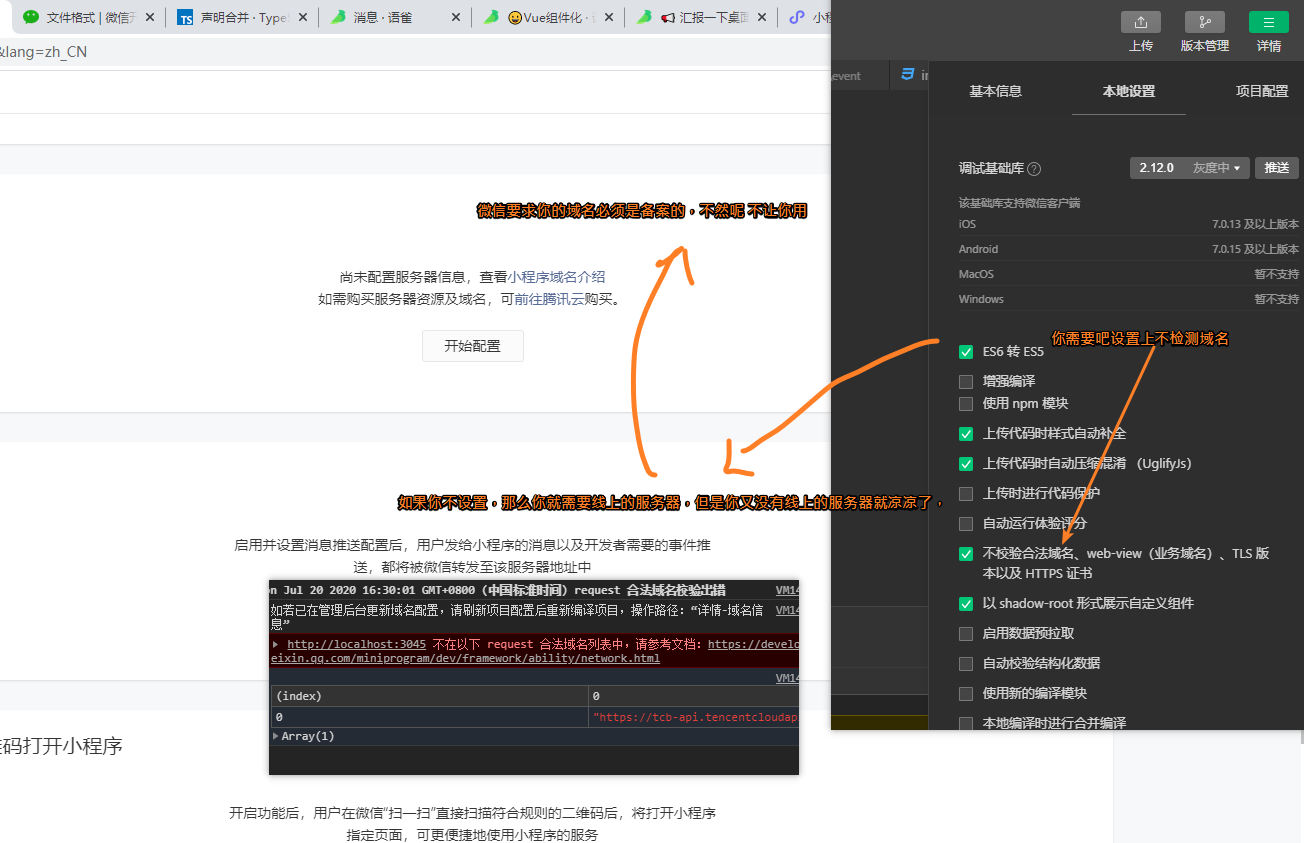
Task: Toggle 上传代码时自动压缩混淆 checkbox
Action: [966, 464]
